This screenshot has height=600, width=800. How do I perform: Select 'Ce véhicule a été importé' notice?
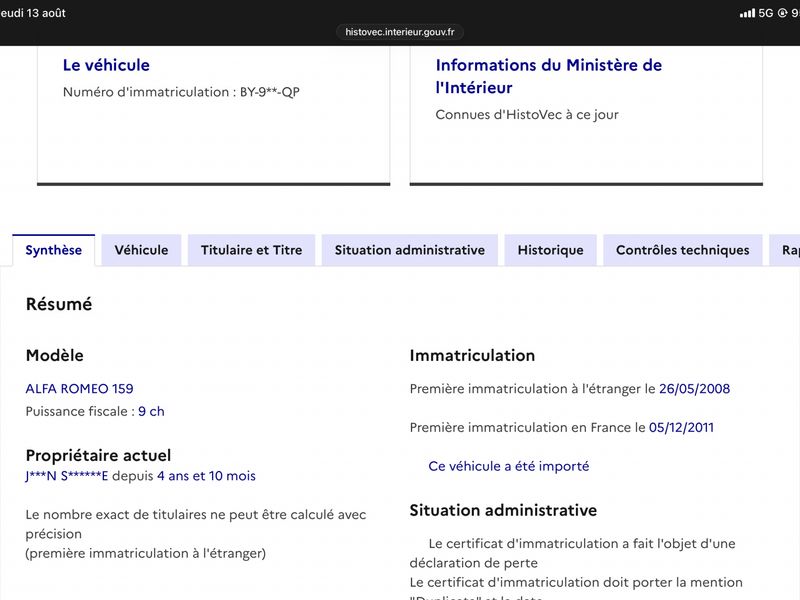coord(509,466)
